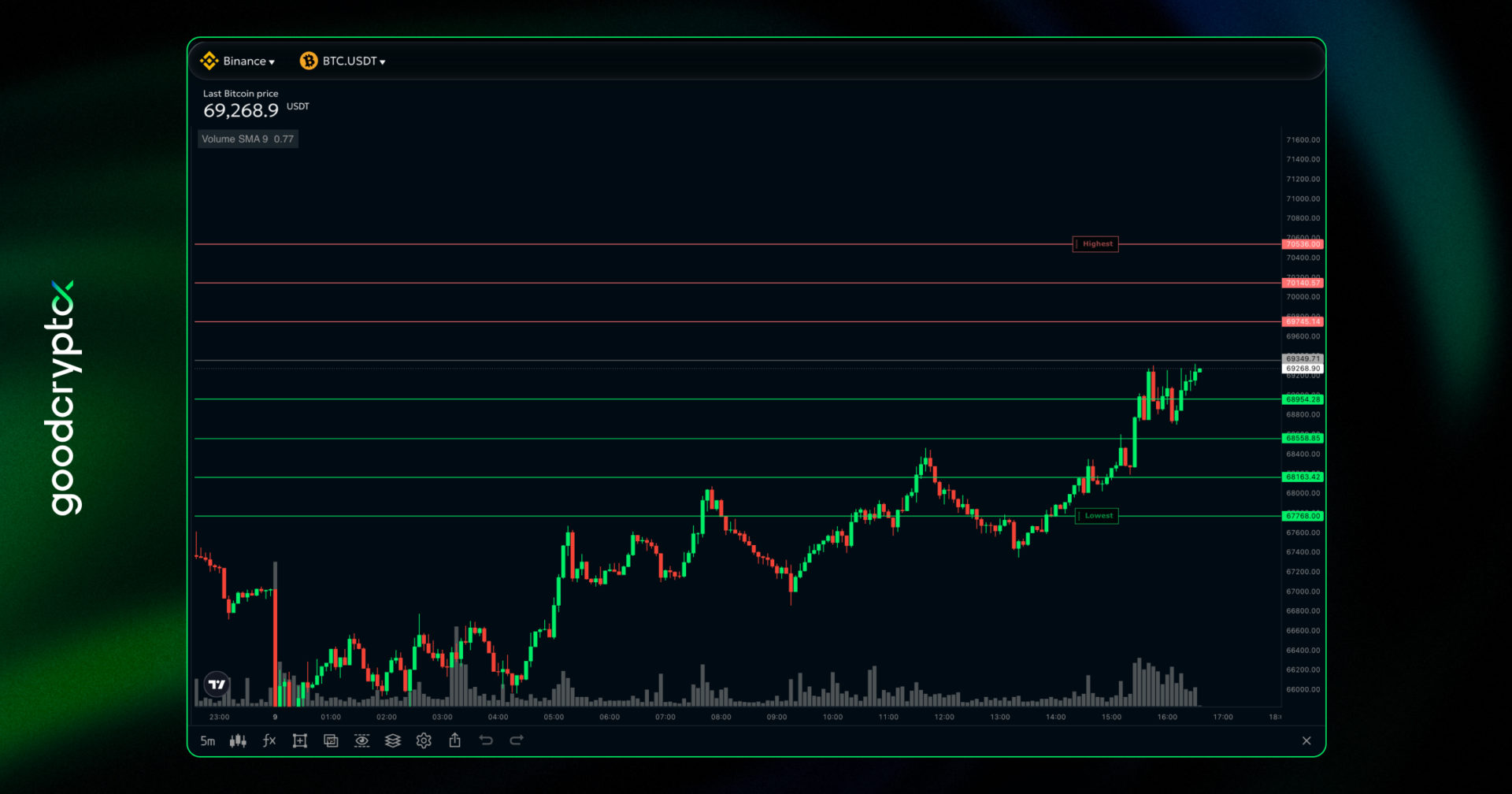The height and width of the screenshot is (794, 1512).
Task: Select the Lowest price line label
Action: coord(1097,516)
